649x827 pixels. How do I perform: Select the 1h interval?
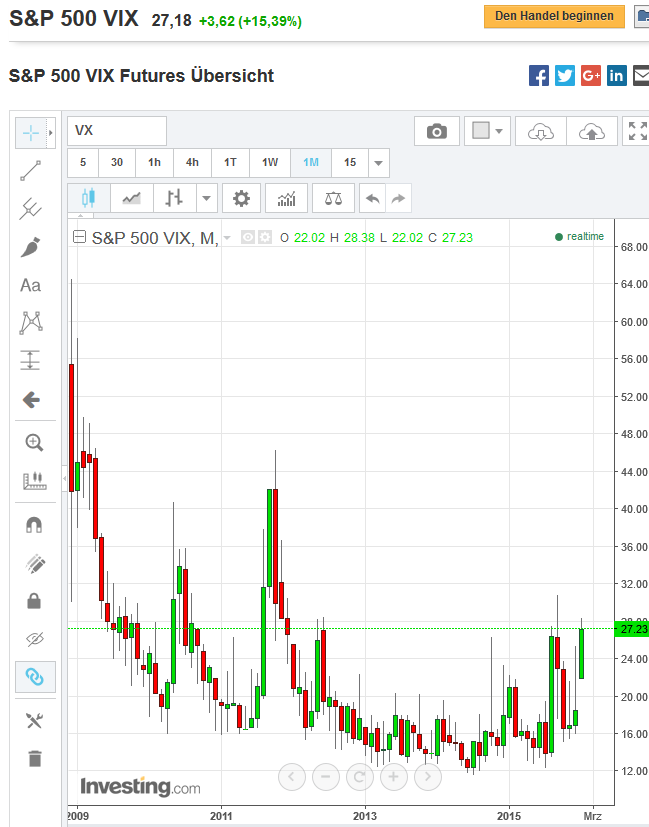click(x=154, y=163)
